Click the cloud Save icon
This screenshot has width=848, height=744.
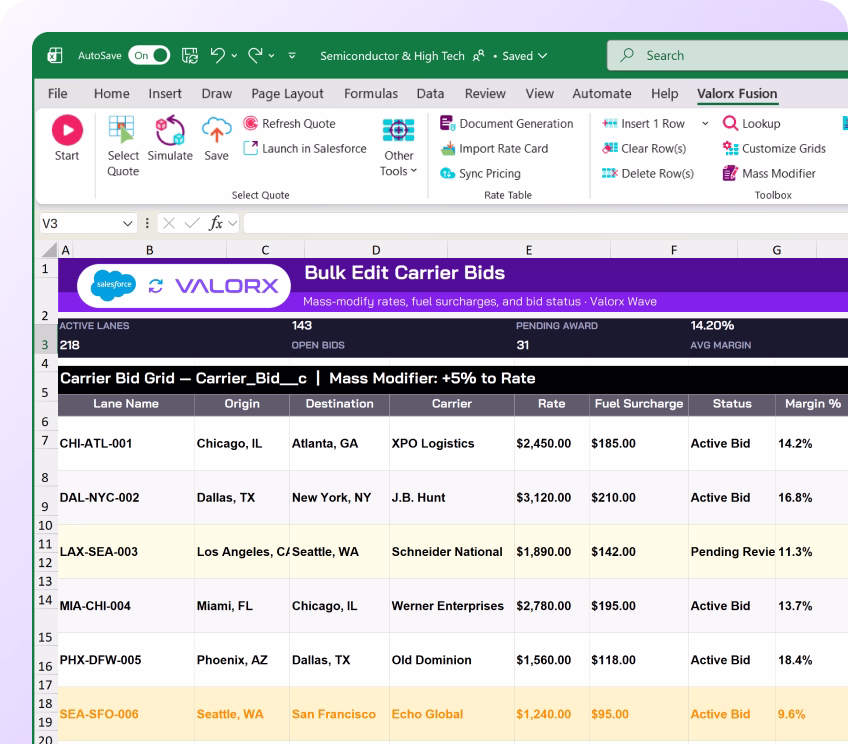pos(216,130)
